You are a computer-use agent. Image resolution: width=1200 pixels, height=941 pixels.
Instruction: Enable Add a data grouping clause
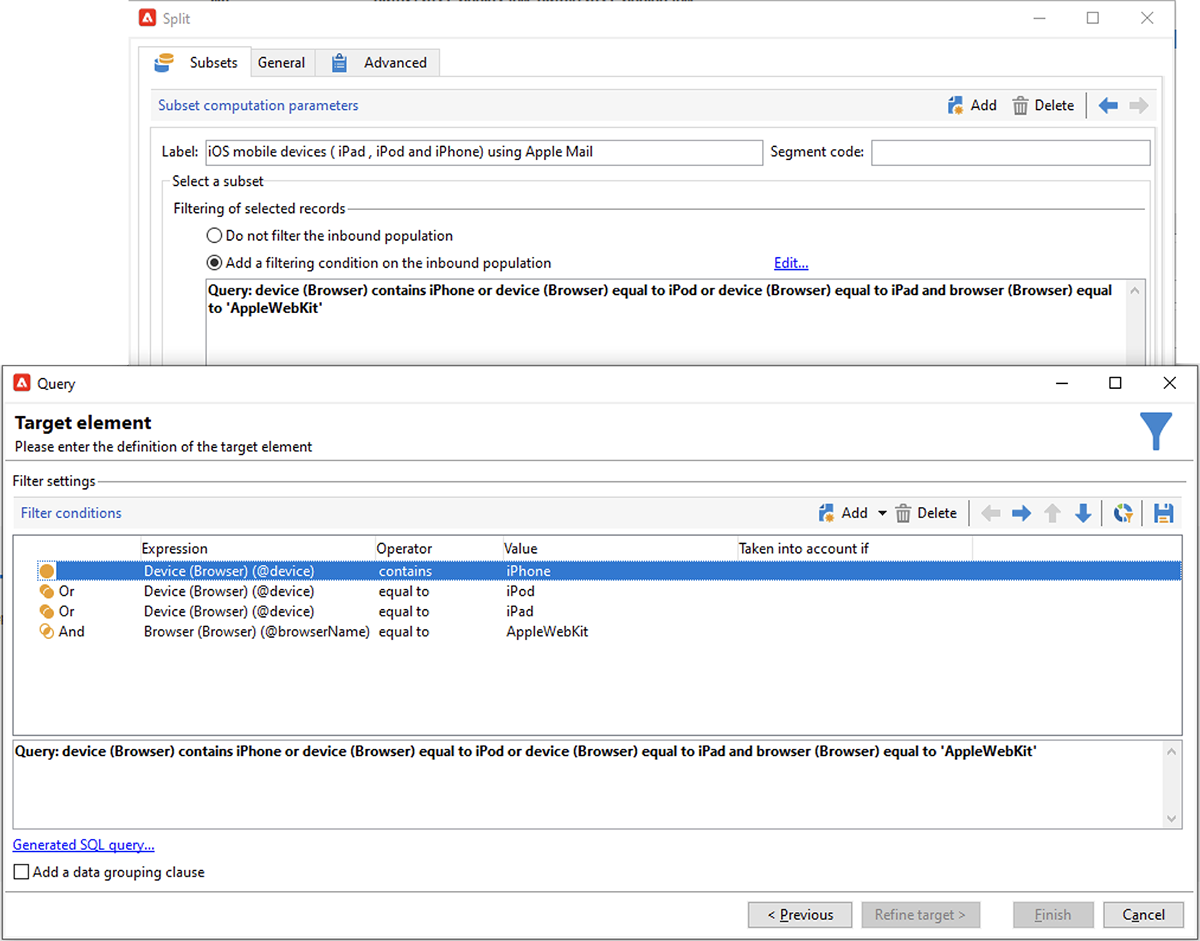tap(21, 872)
